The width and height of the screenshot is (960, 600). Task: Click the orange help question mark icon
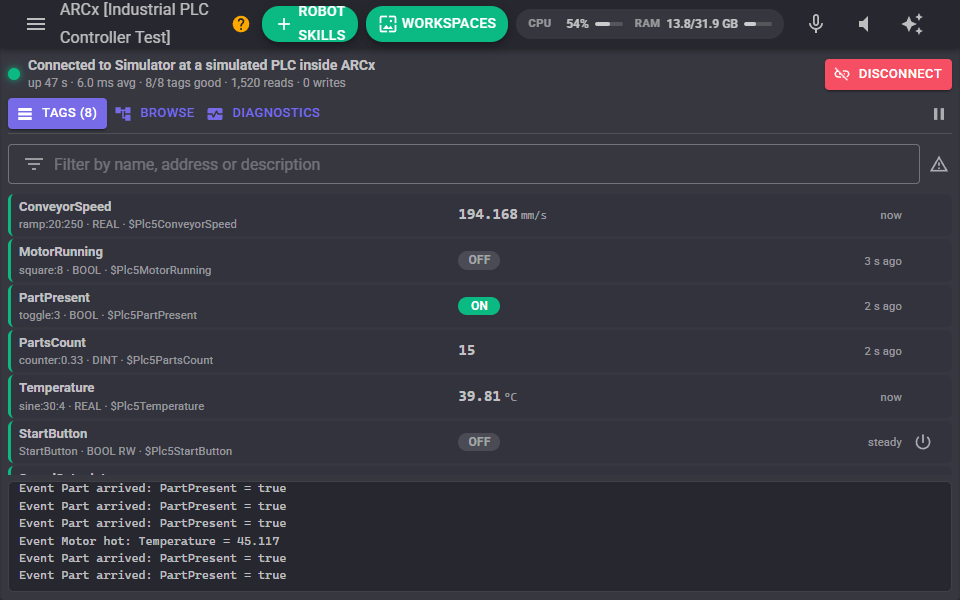pyautogui.click(x=241, y=24)
